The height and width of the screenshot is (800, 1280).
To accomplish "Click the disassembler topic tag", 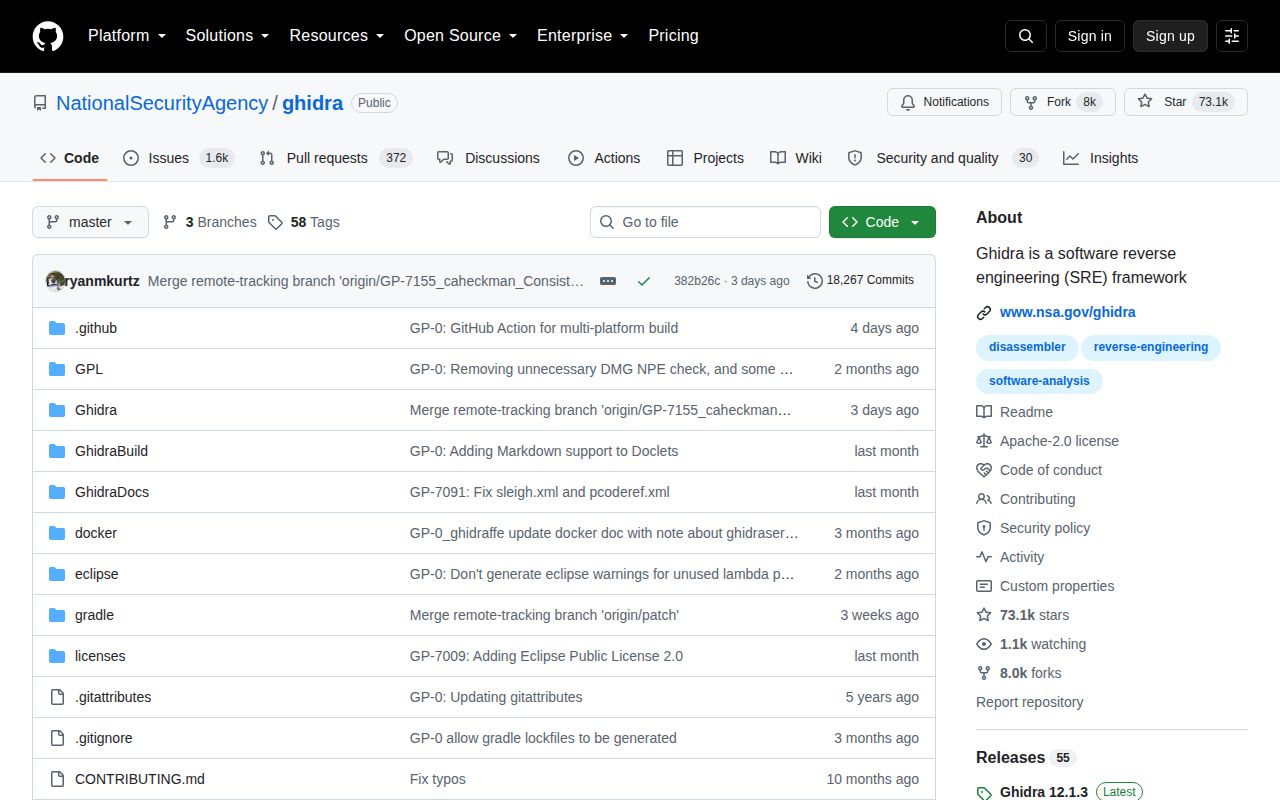I will coord(1027,347).
